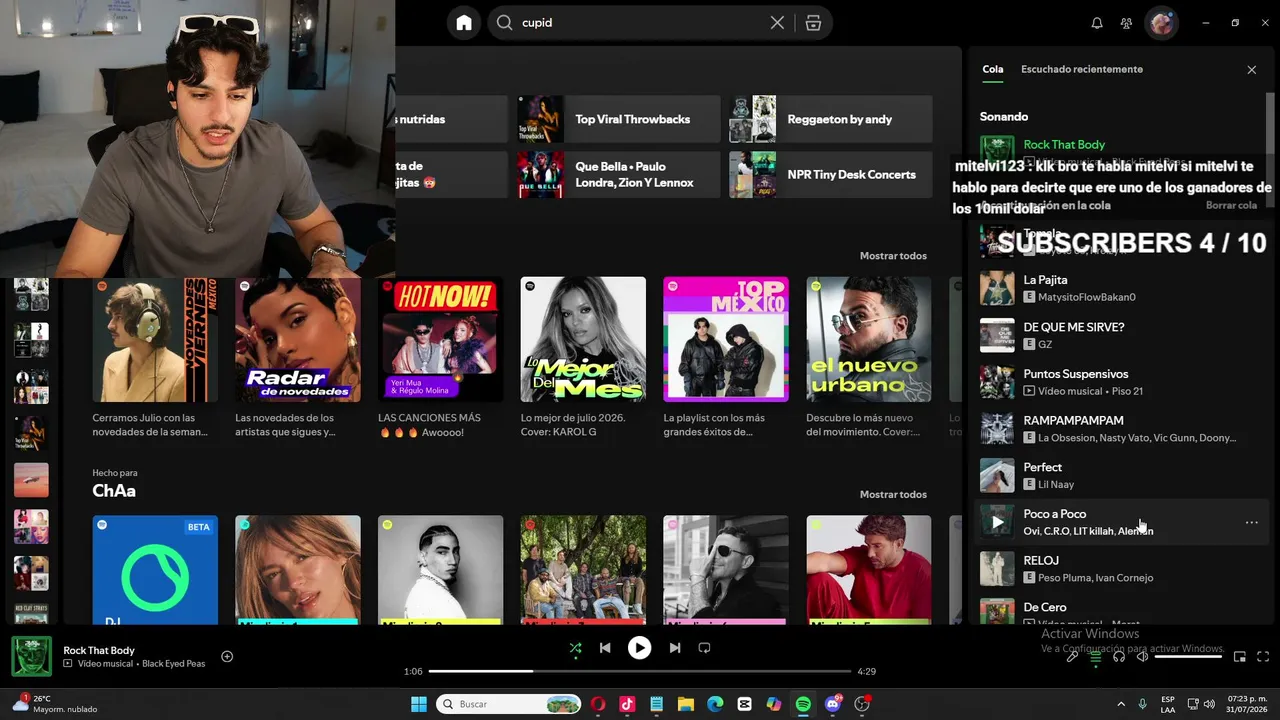
Task: Open the weather widget in taskbar
Action: point(55,704)
